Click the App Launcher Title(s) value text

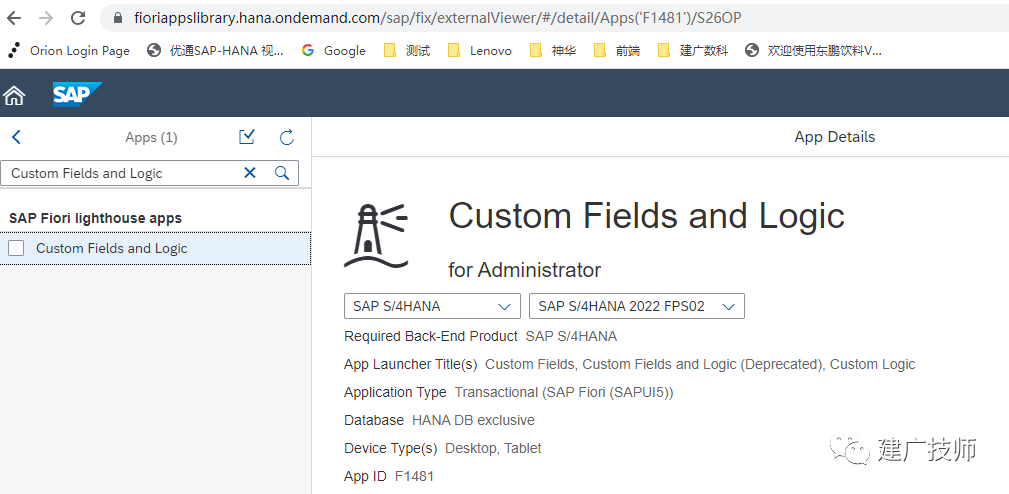pyautogui.click(x=699, y=365)
